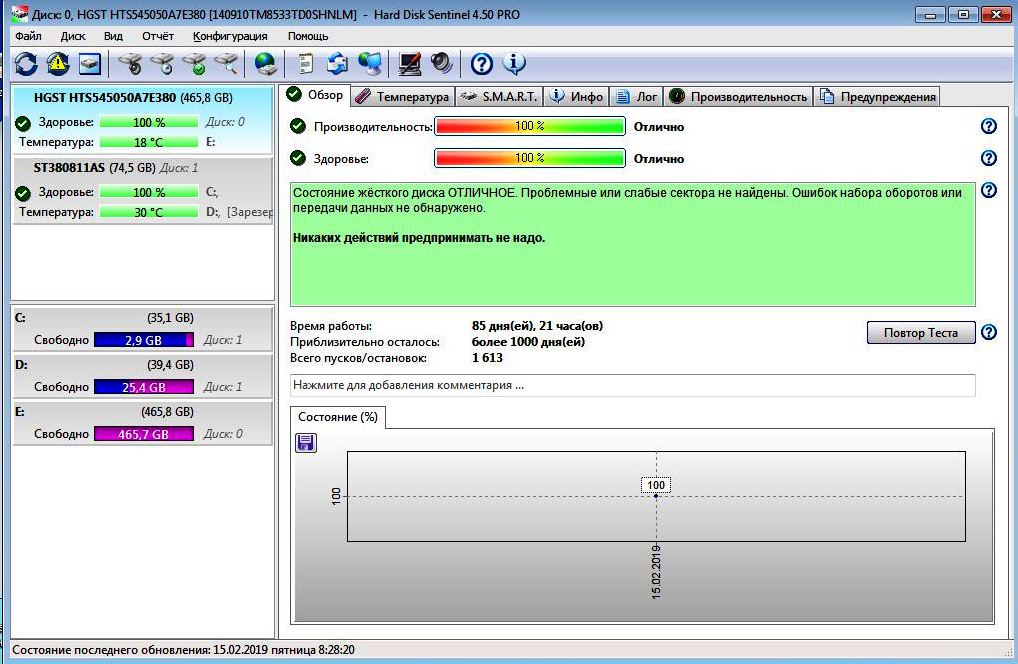The width and height of the screenshot is (1018, 664).
Task: Click help icon next to Здоровье Отлично
Action: coord(988,158)
